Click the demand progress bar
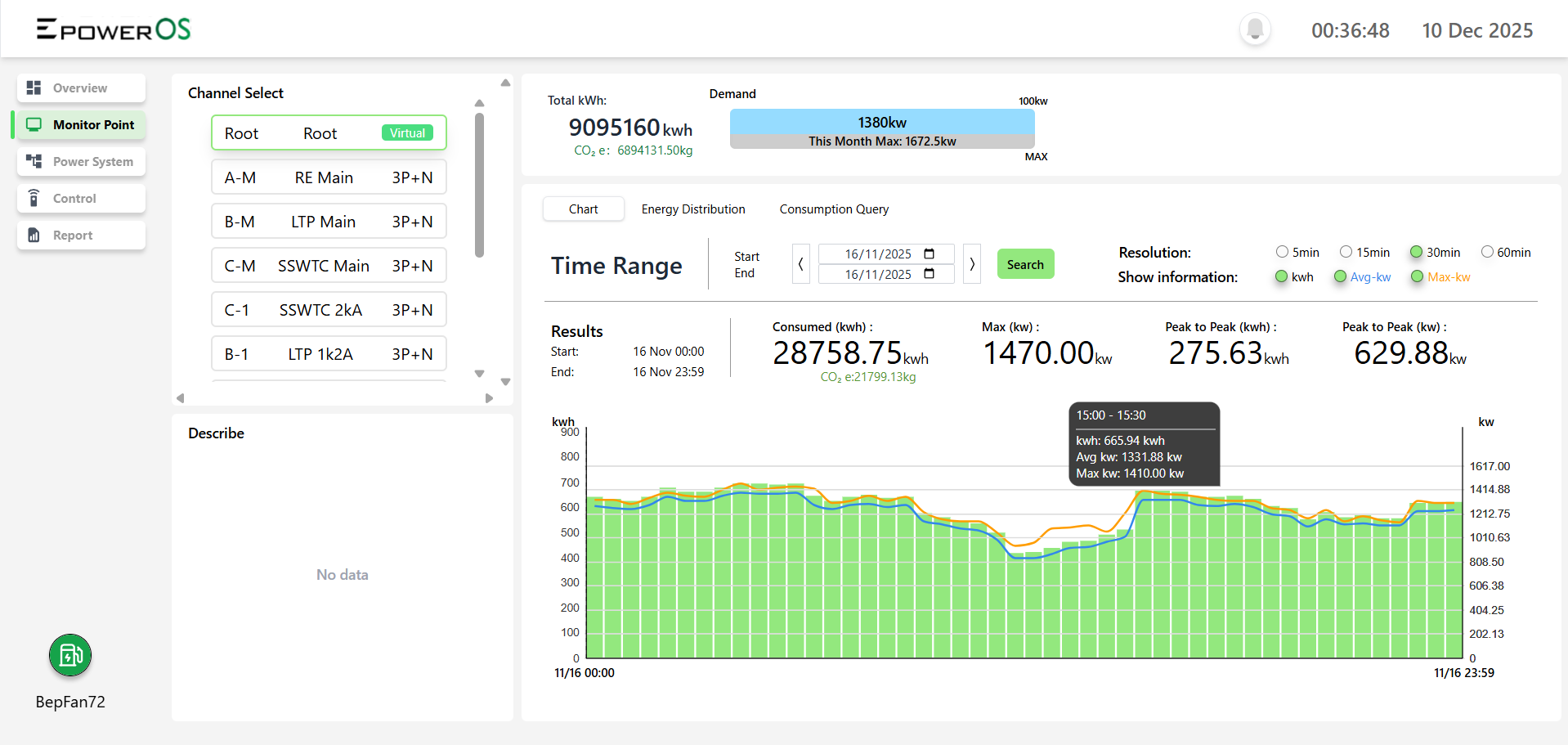The image size is (1568, 745). [881, 128]
